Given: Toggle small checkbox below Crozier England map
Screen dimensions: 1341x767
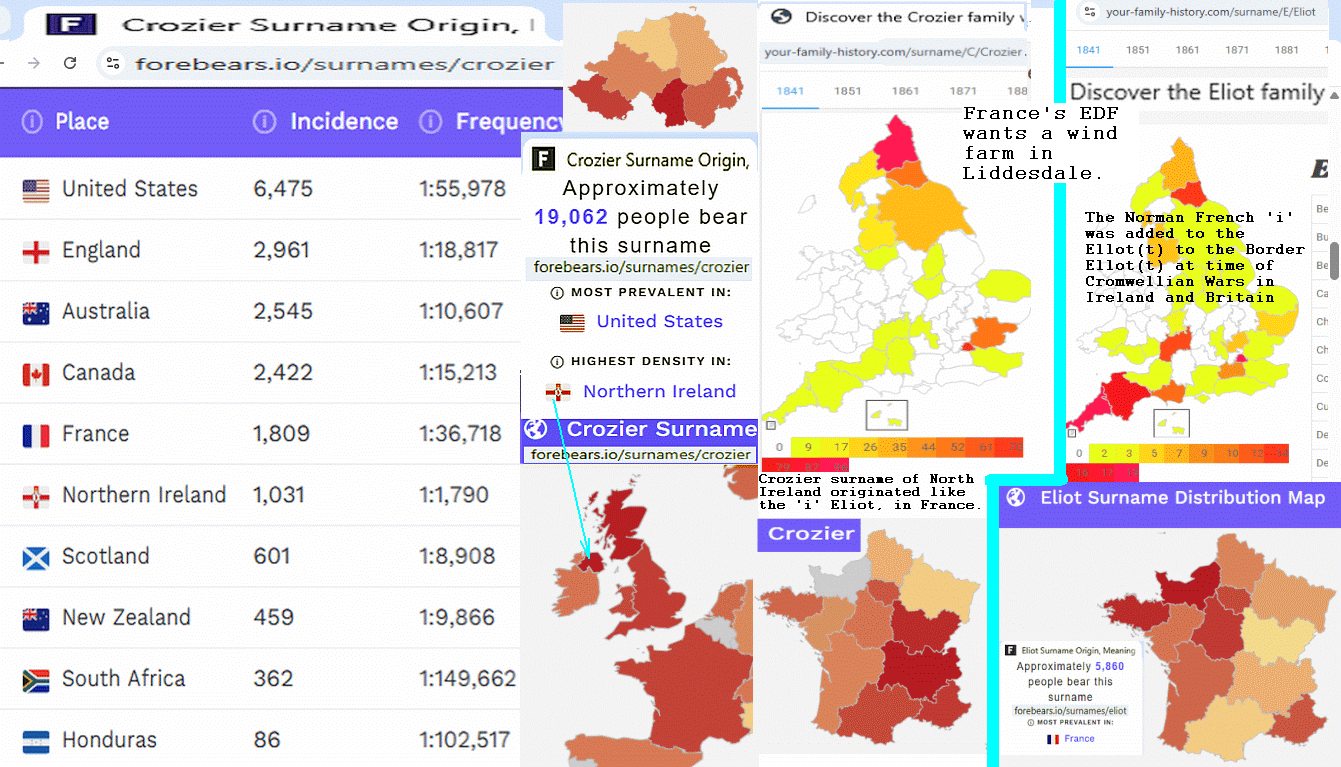Looking at the screenshot, I should [770, 425].
